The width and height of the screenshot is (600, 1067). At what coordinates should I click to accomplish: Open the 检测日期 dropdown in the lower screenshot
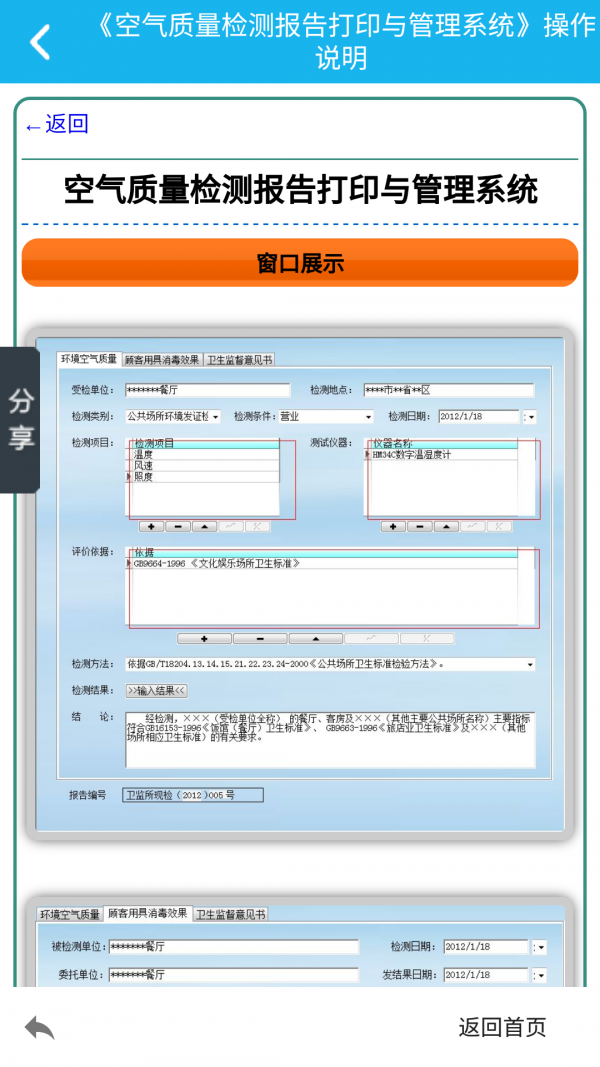[x=539, y=947]
